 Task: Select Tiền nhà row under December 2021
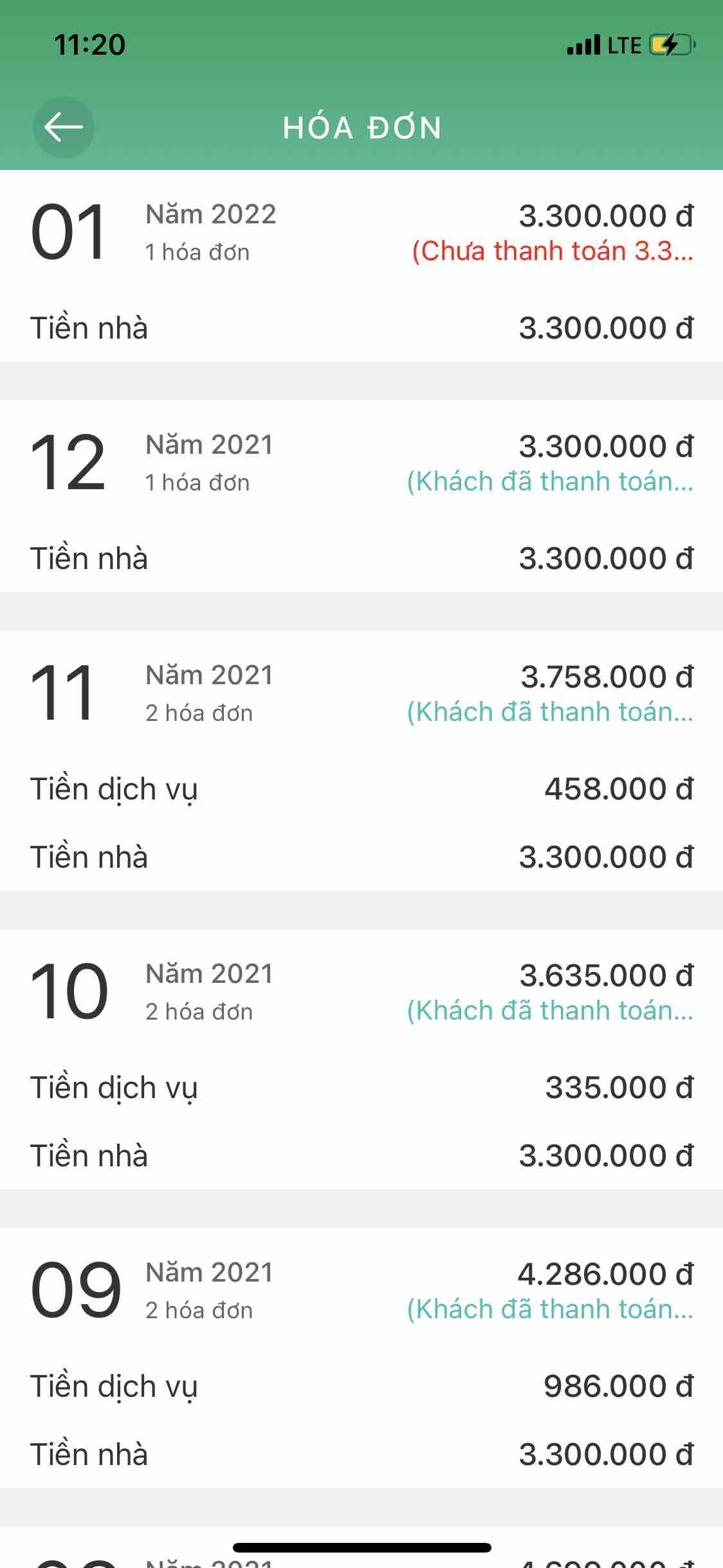[x=360, y=559]
